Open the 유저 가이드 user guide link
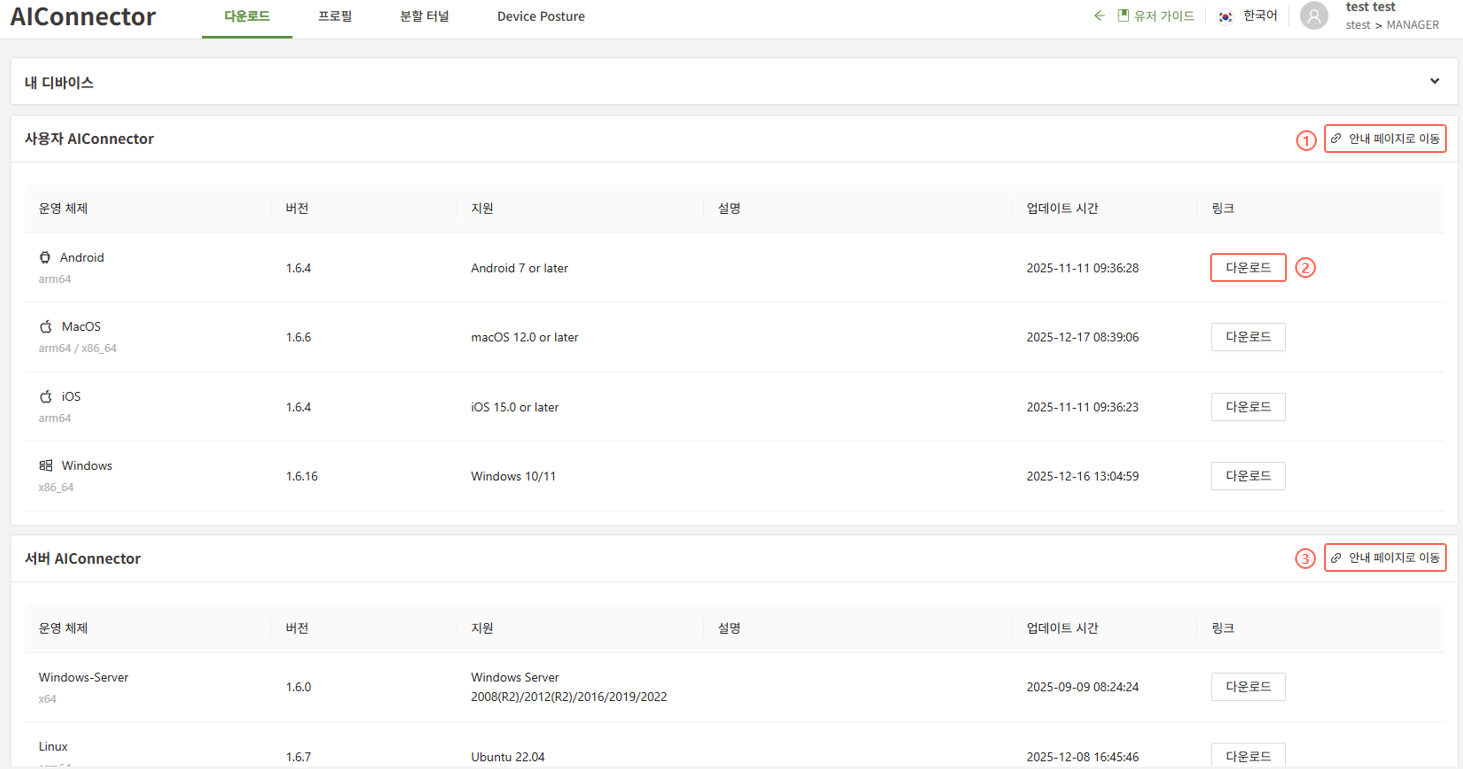This screenshot has height=769, width=1463. tap(1156, 16)
